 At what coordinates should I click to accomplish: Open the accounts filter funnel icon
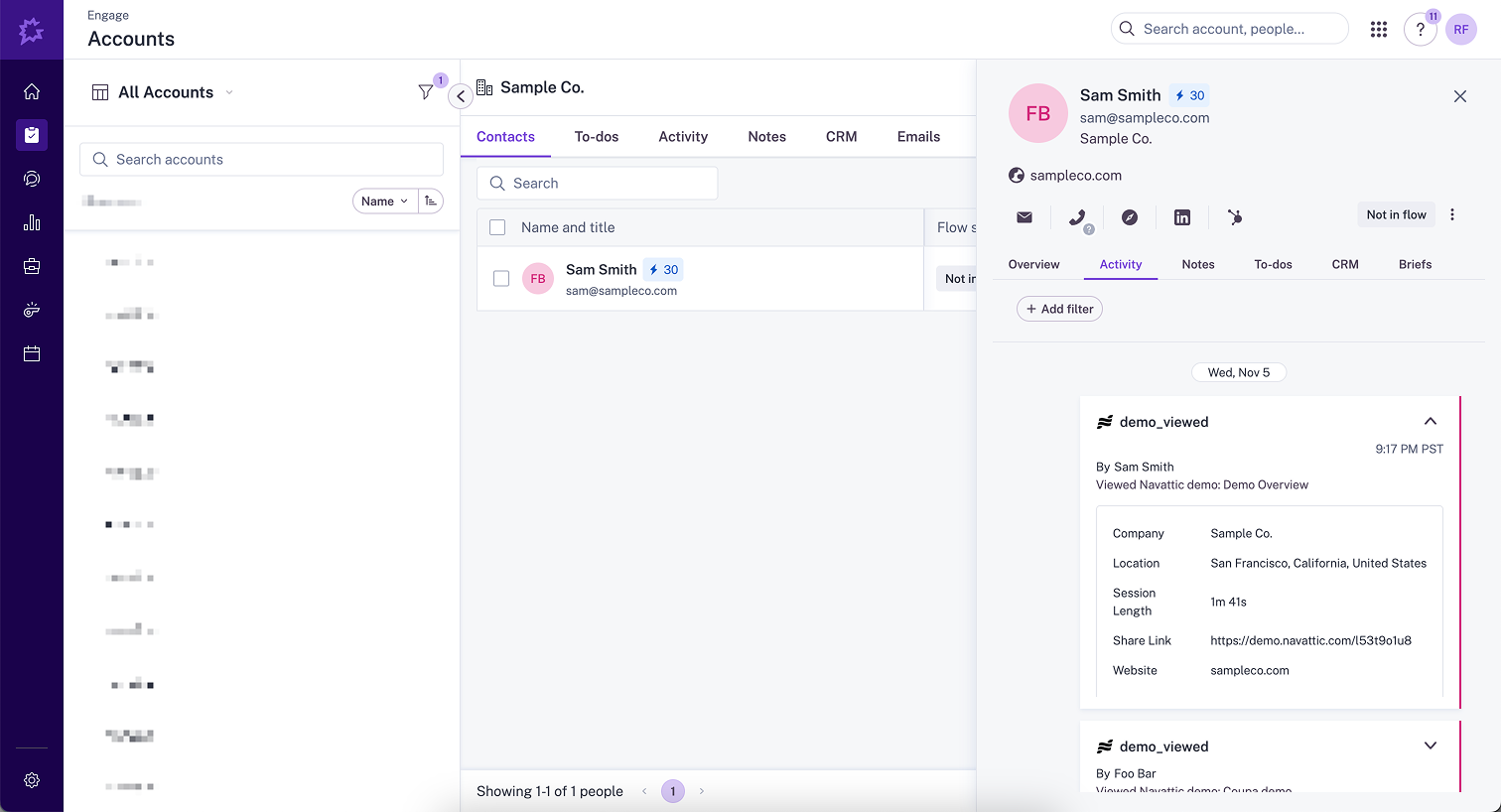(426, 92)
